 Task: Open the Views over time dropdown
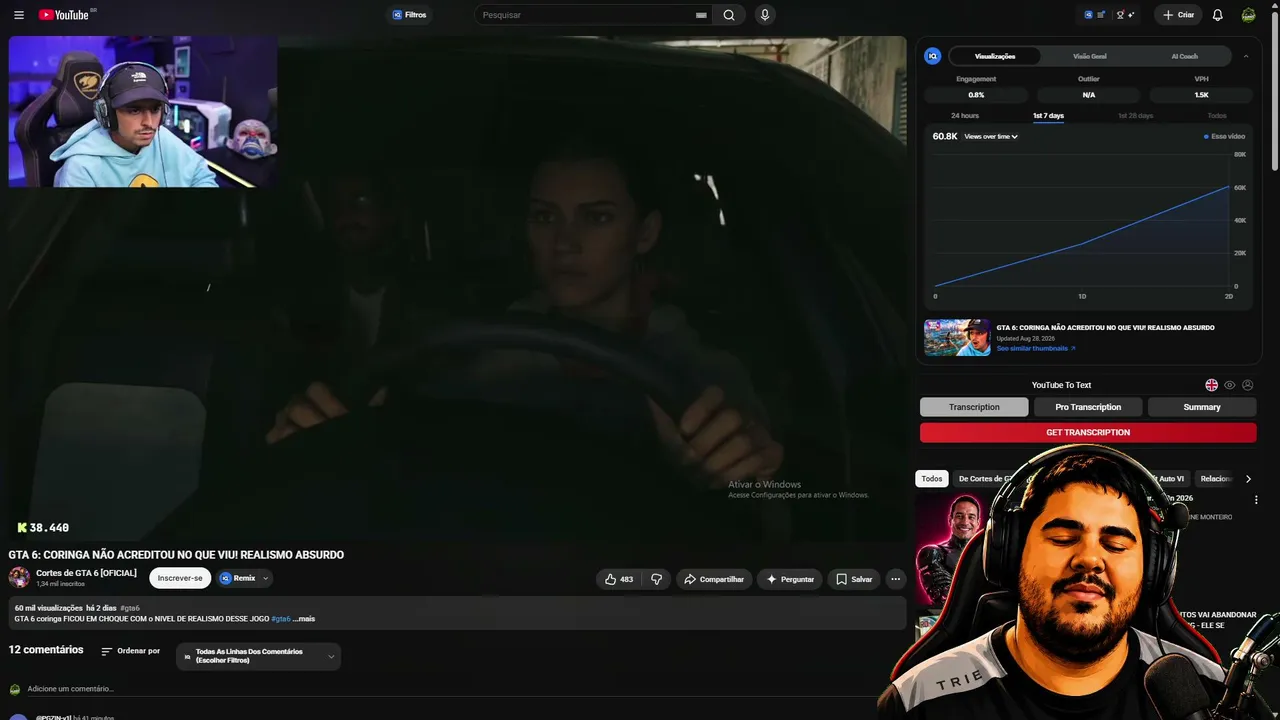[x=991, y=136]
